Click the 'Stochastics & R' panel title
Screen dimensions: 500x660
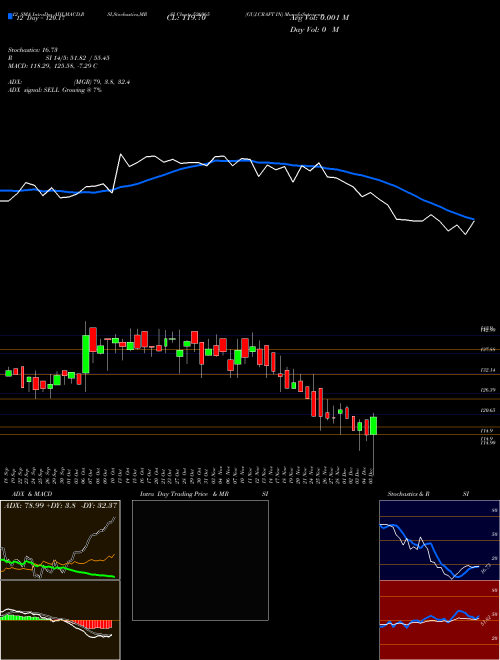[x=409, y=494]
